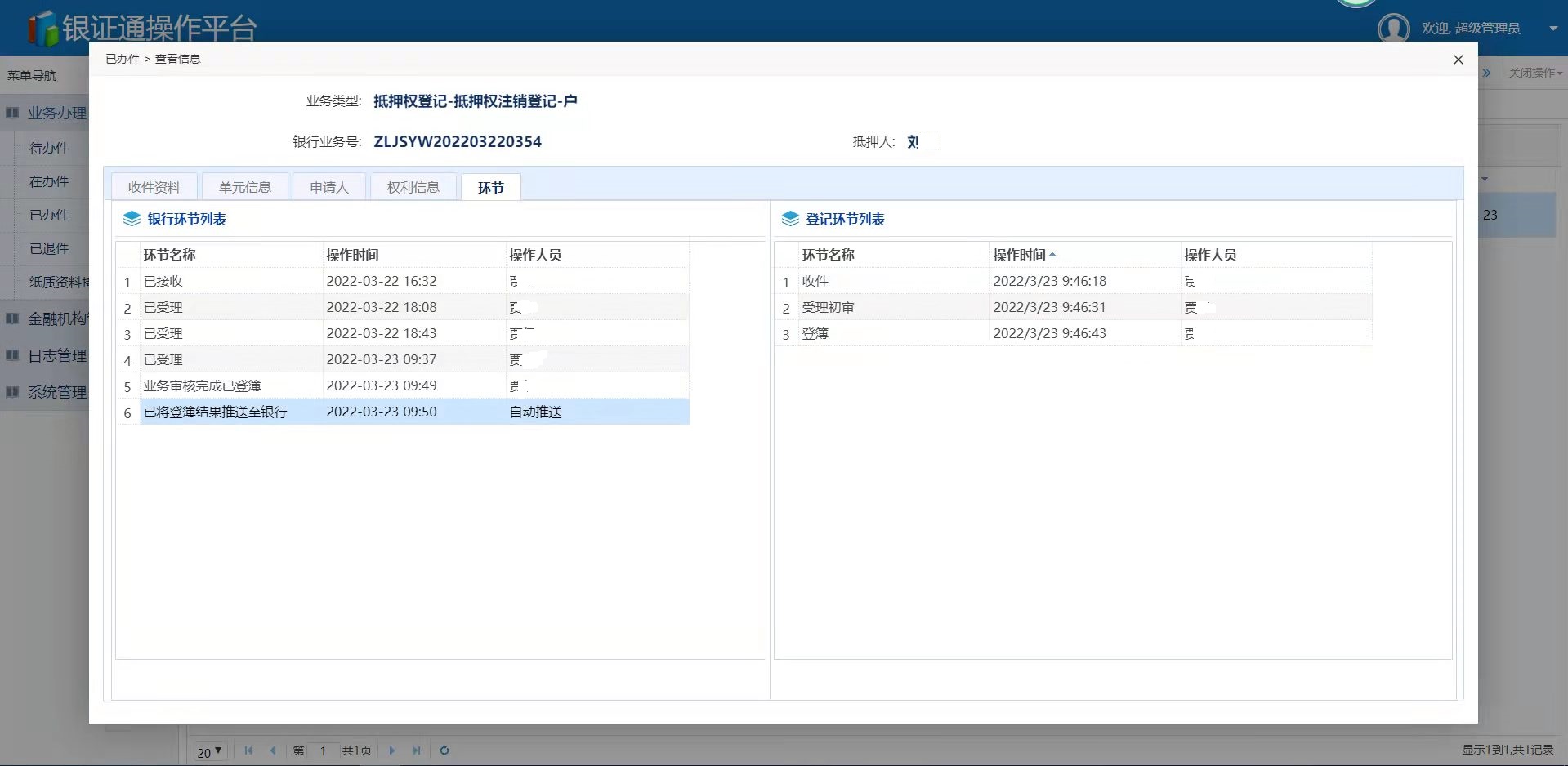Go to first page icon

[x=248, y=750]
